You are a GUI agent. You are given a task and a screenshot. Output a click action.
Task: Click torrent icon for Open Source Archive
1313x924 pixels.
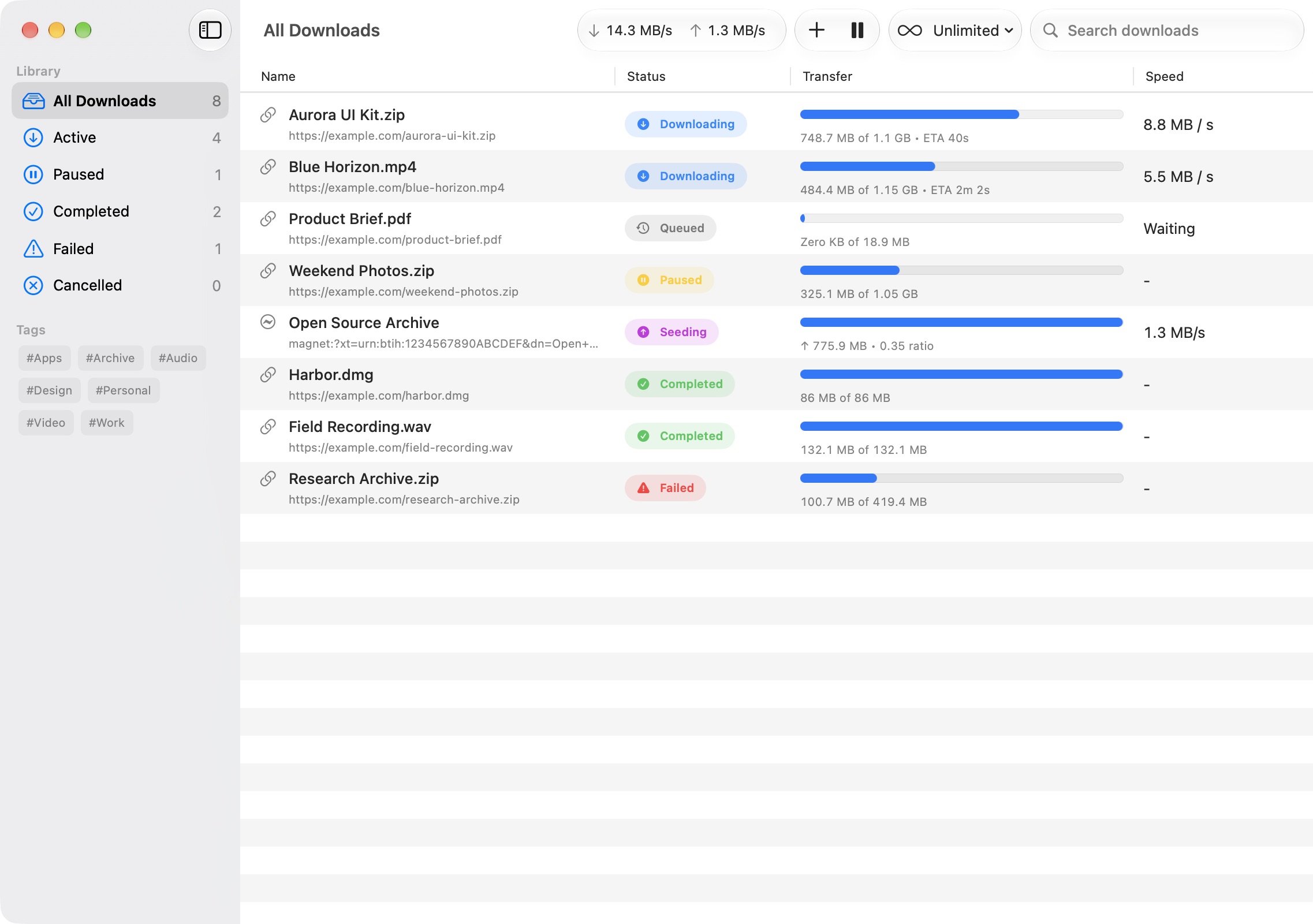[x=268, y=322]
